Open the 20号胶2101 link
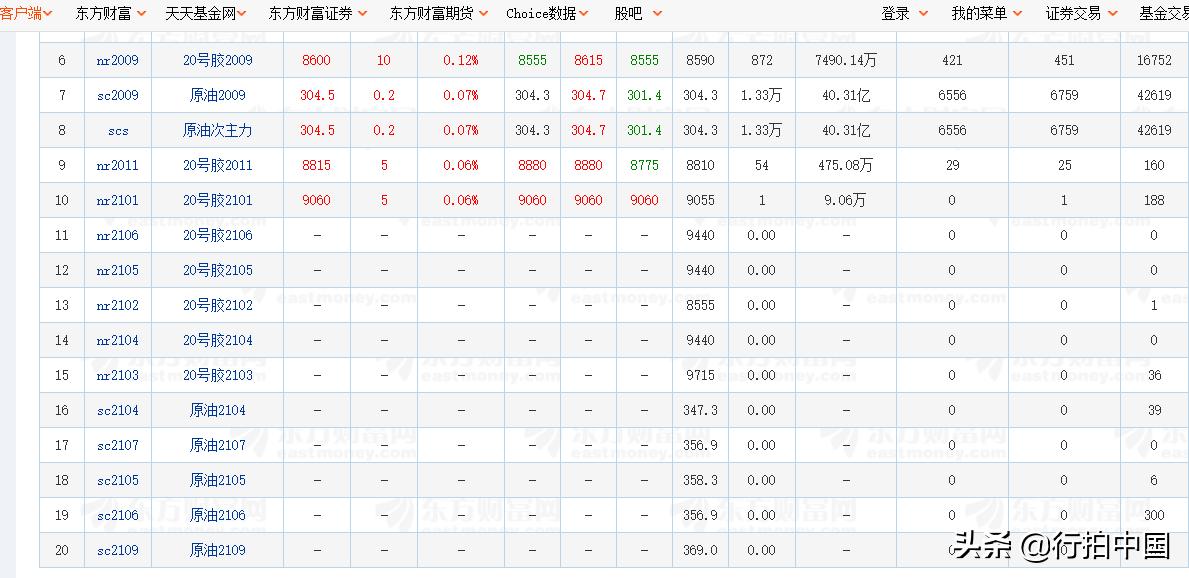The width and height of the screenshot is (1189, 578). point(218,200)
